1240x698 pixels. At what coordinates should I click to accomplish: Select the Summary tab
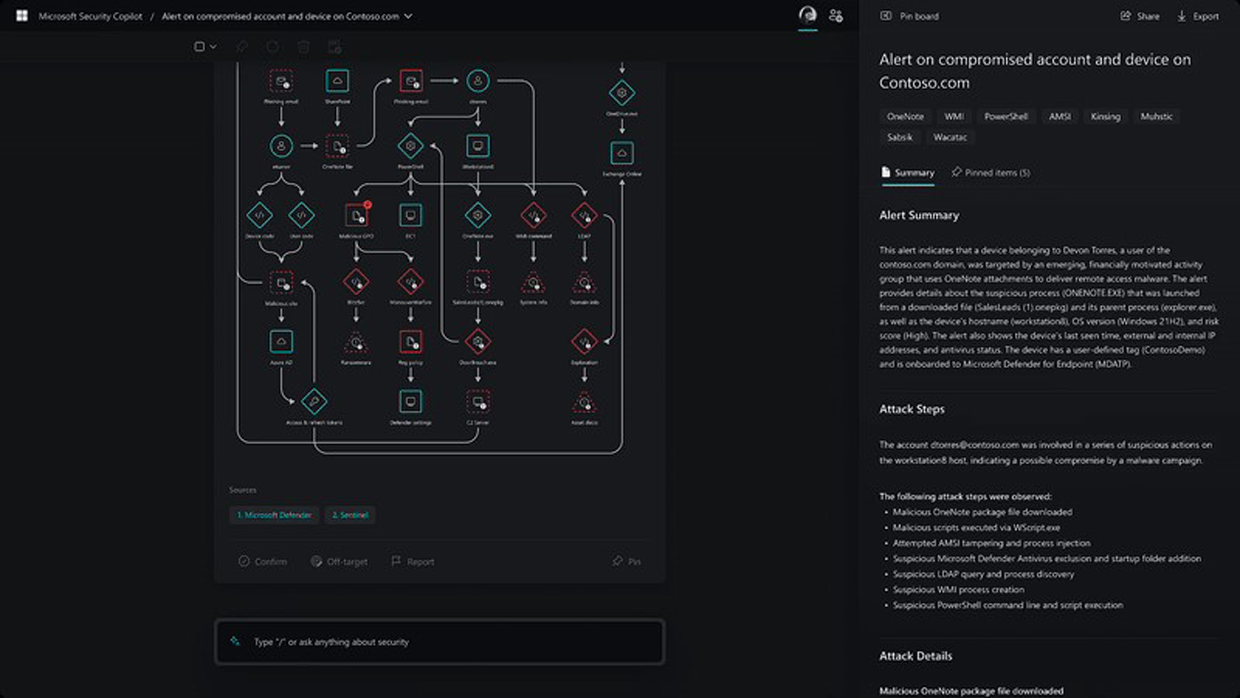coord(906,172)
